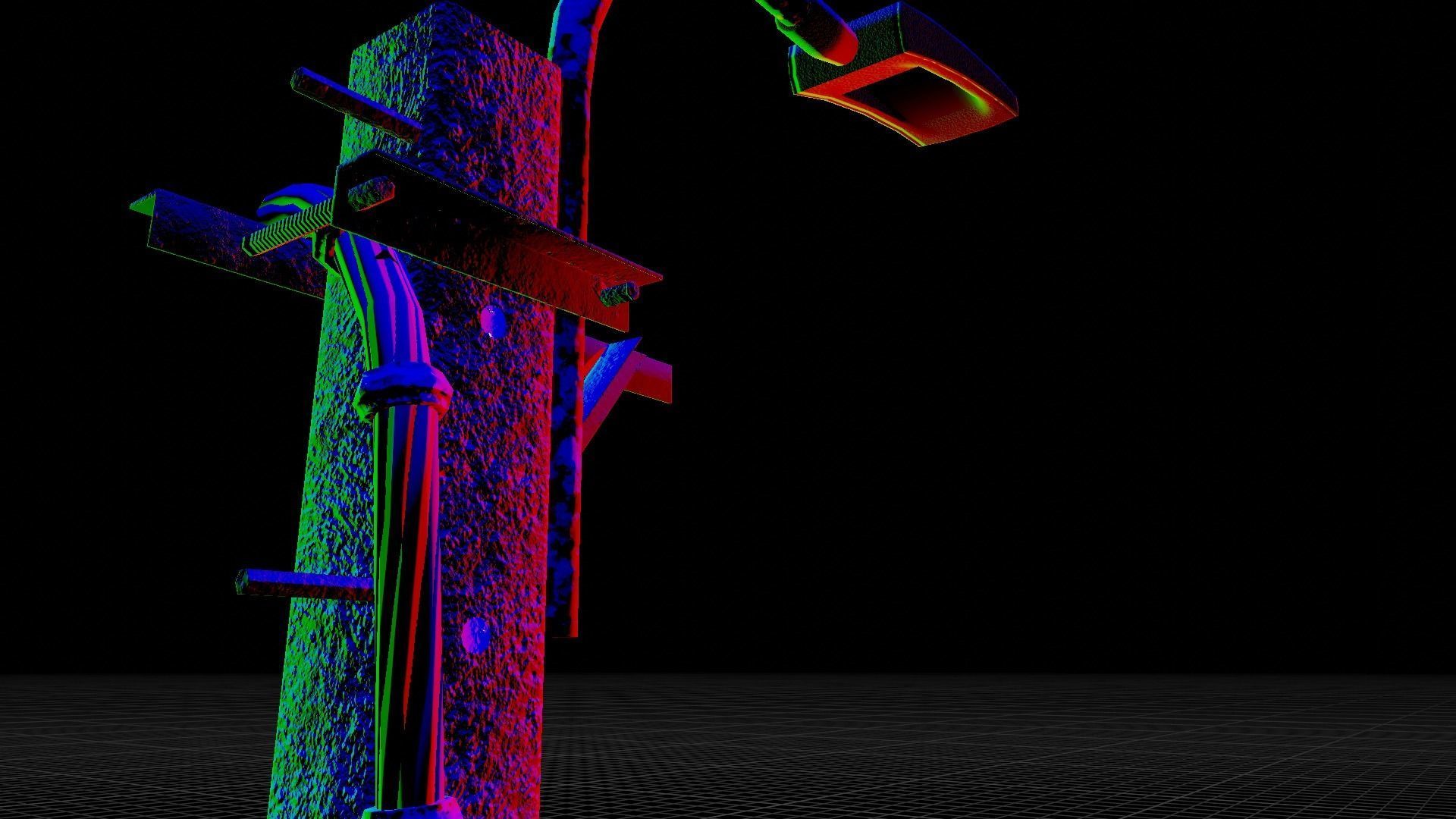This screenshot has width=1456, height=819.
Task: Select the upper round rivet on pole
Action: (492, 321)
